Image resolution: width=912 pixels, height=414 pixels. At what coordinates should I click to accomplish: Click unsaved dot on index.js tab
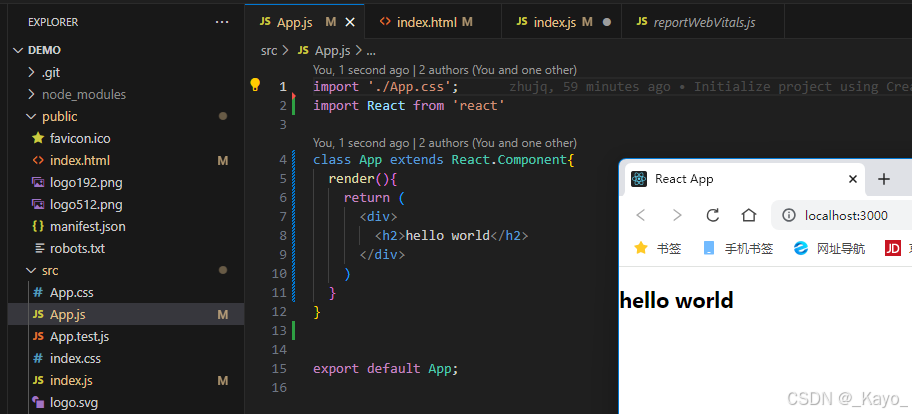coord(607,22)
